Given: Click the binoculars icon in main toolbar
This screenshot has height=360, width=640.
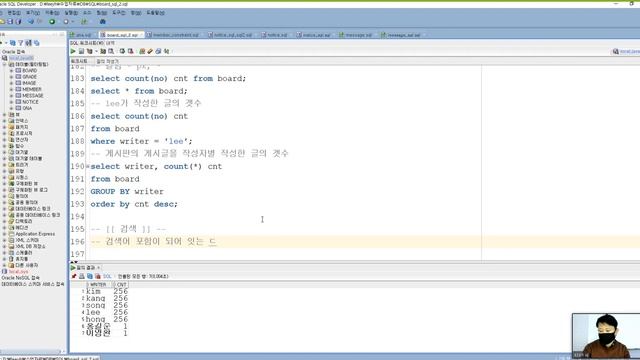Looking at the screenshot, I should 102,22.
